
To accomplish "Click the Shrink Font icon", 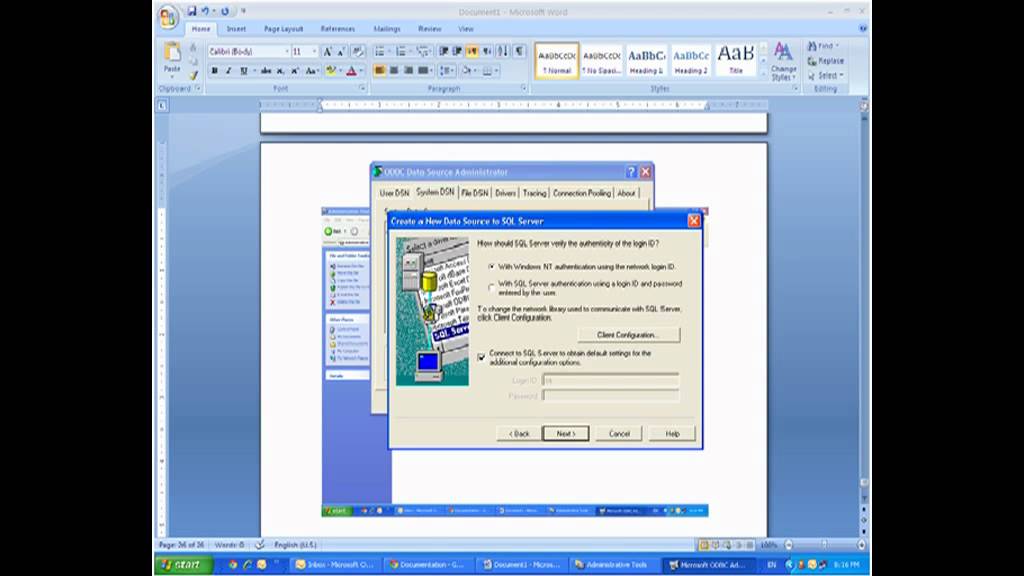I will click(x=340, y=52).
